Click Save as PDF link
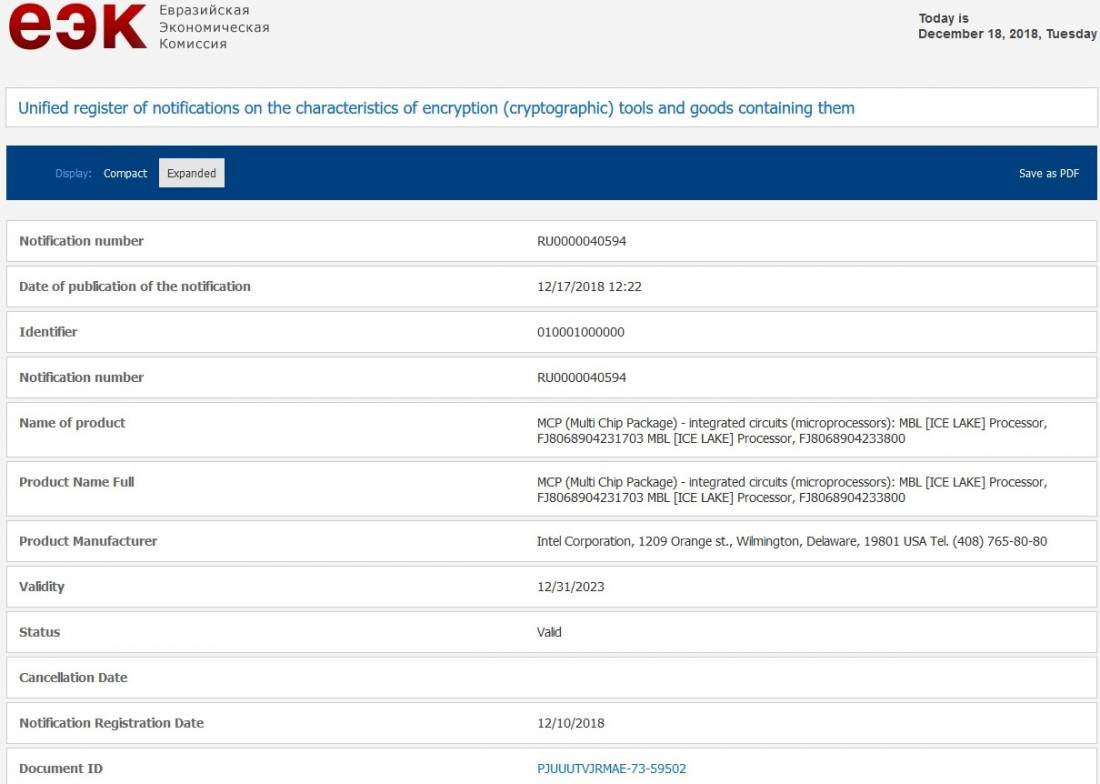This screenshot has width=1100, height=784. click(x=1049, y=173)
